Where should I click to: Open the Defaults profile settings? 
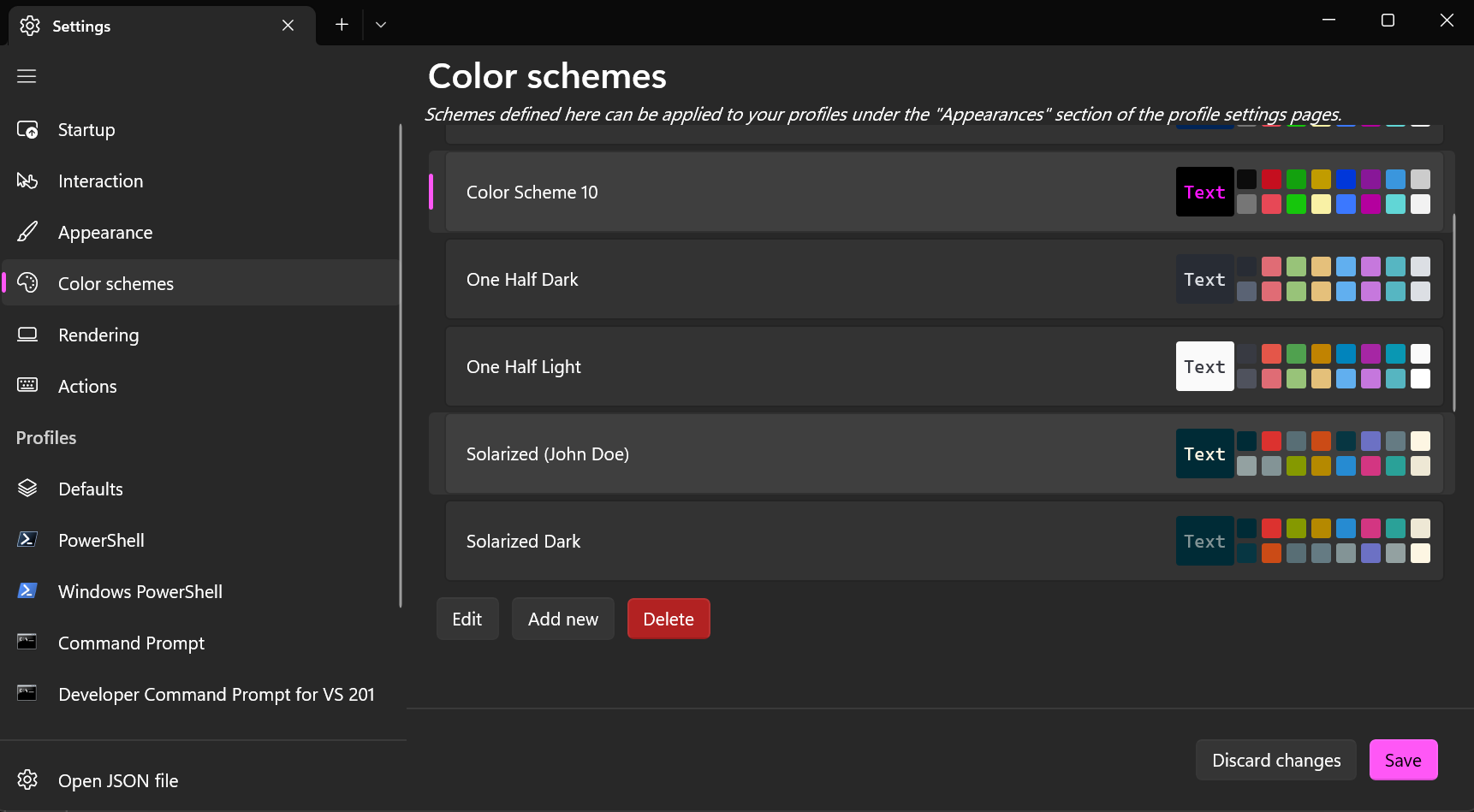pyautogui.click(x=201, y=489)
